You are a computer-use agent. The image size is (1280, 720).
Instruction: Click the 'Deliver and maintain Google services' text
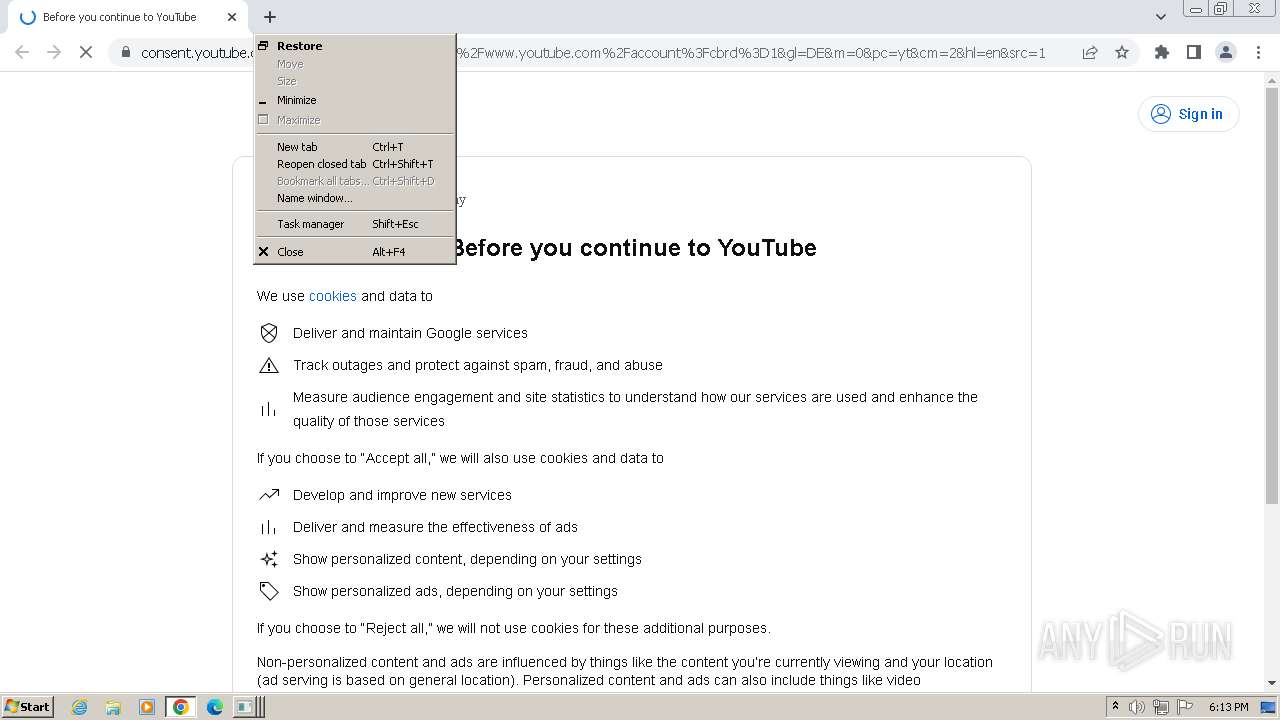coord(410,333)
